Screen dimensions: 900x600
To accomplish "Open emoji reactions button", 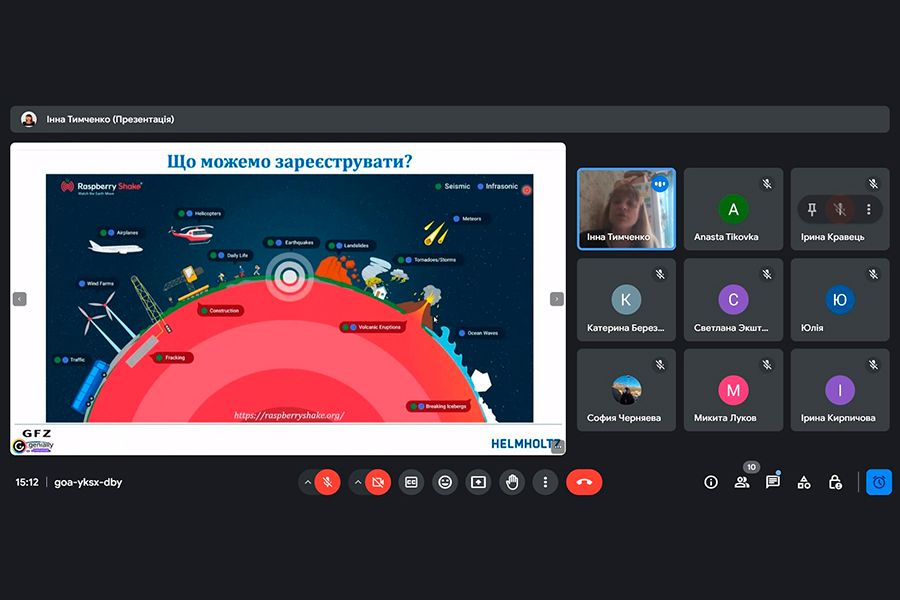I will click(x=445, y=482).
